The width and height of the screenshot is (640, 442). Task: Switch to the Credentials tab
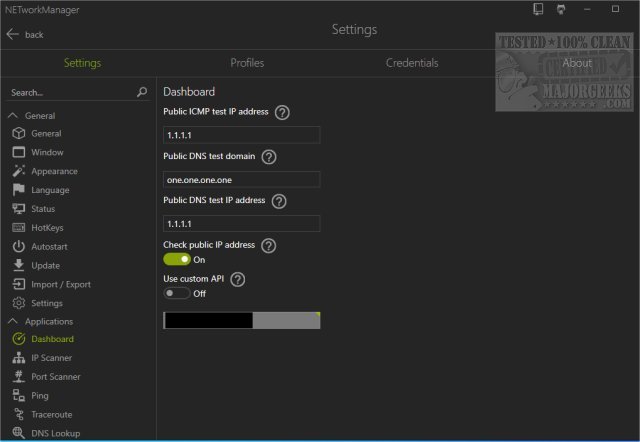(x=412, y=63)
